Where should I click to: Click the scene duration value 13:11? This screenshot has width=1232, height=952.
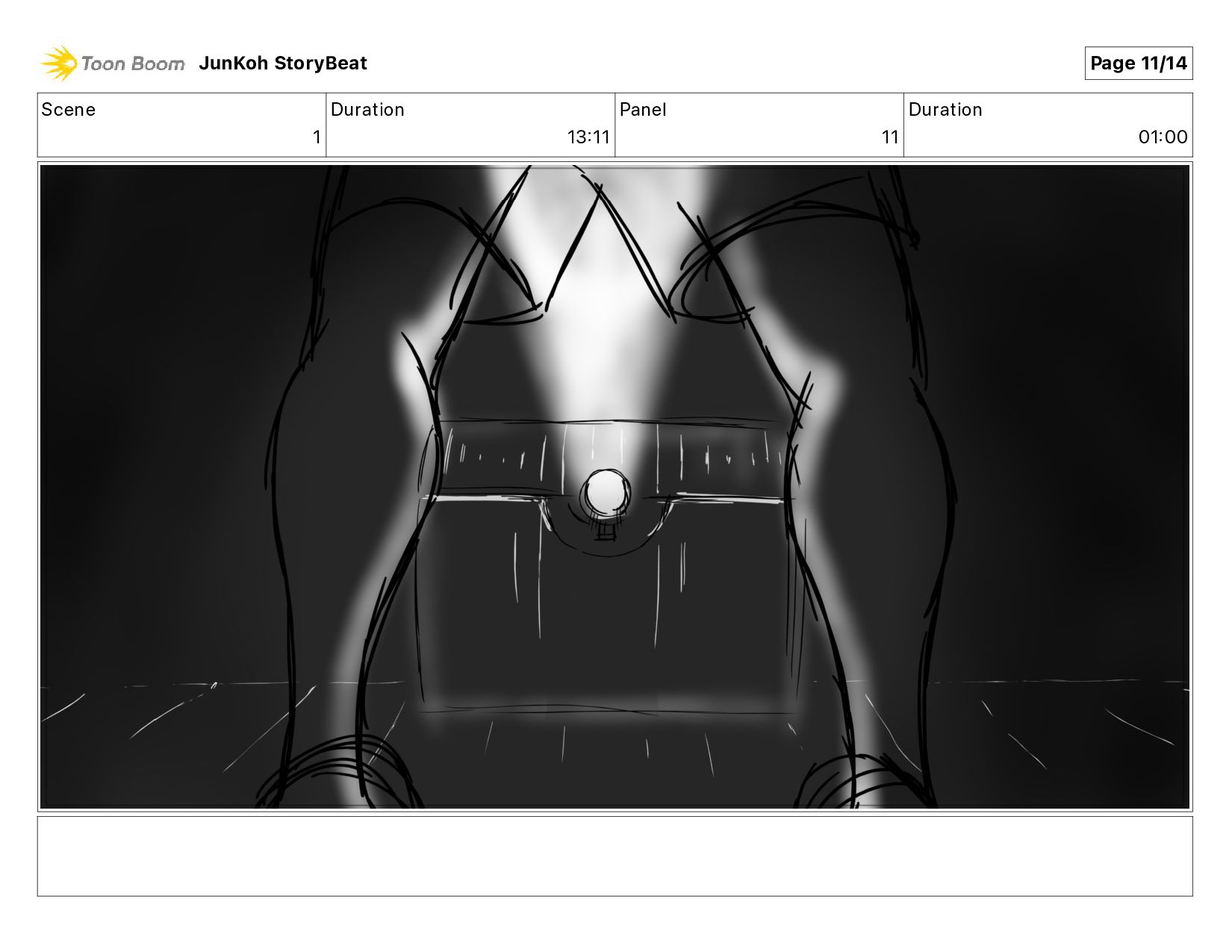(588, 137)
